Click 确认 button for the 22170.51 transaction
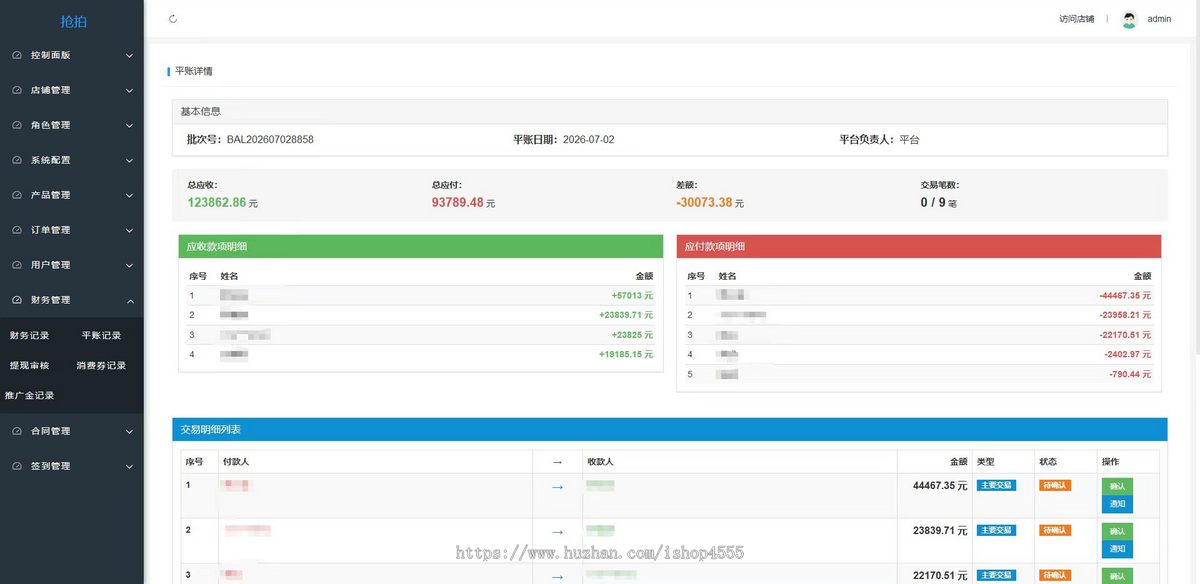Screen dimensions: 1200x584 tap(1117, 576)
